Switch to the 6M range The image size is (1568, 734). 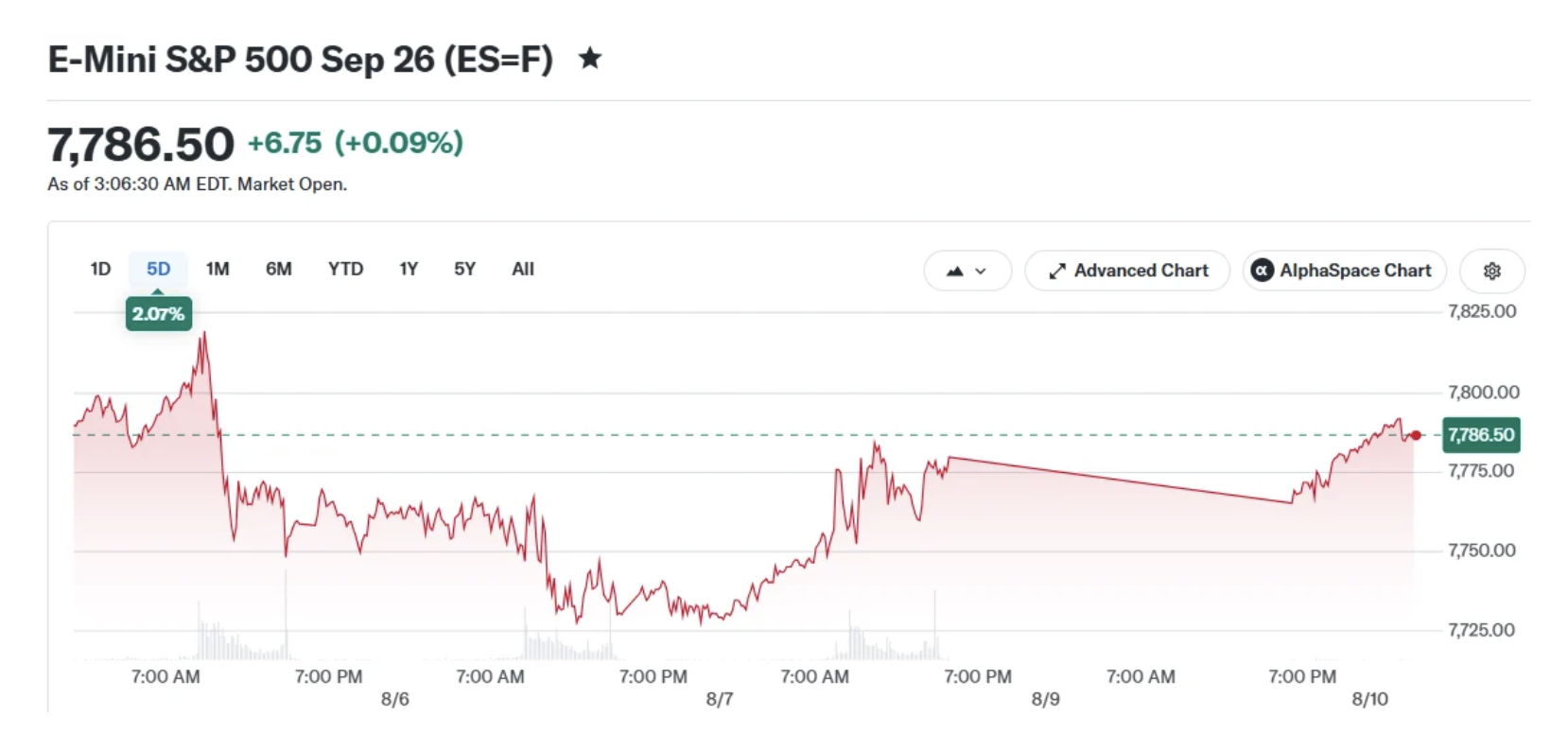pos(279,270)
